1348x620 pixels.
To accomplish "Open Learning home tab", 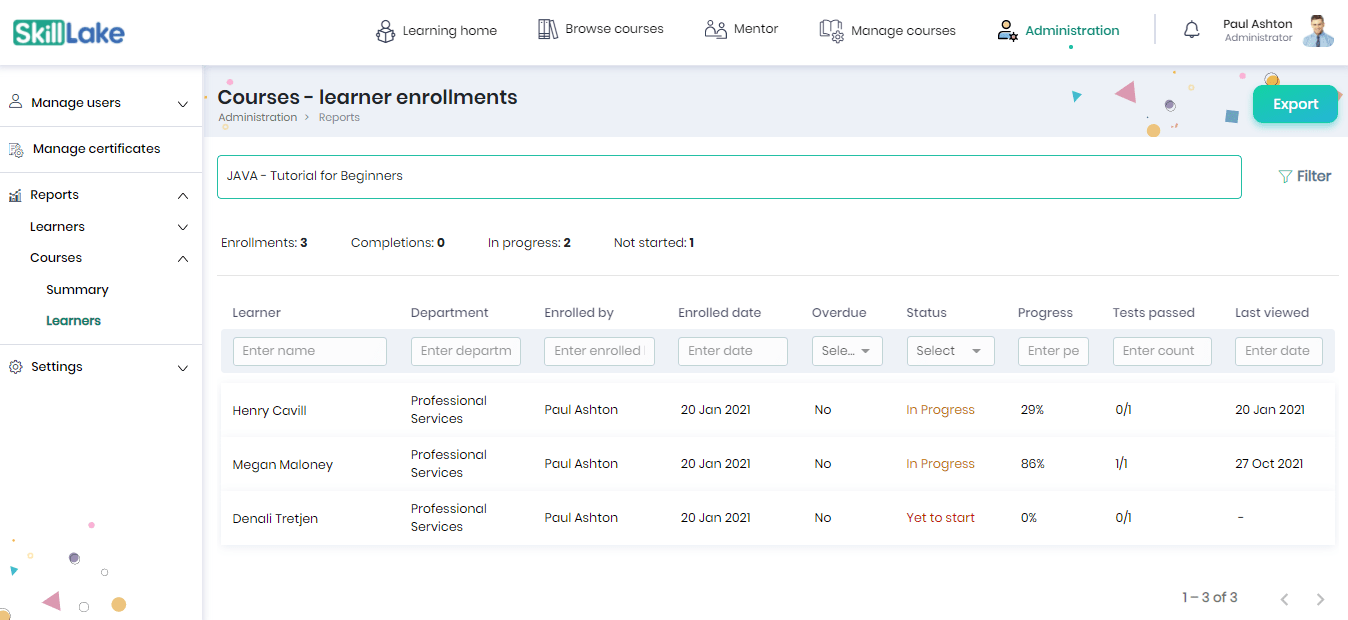I will click(436, 31).
